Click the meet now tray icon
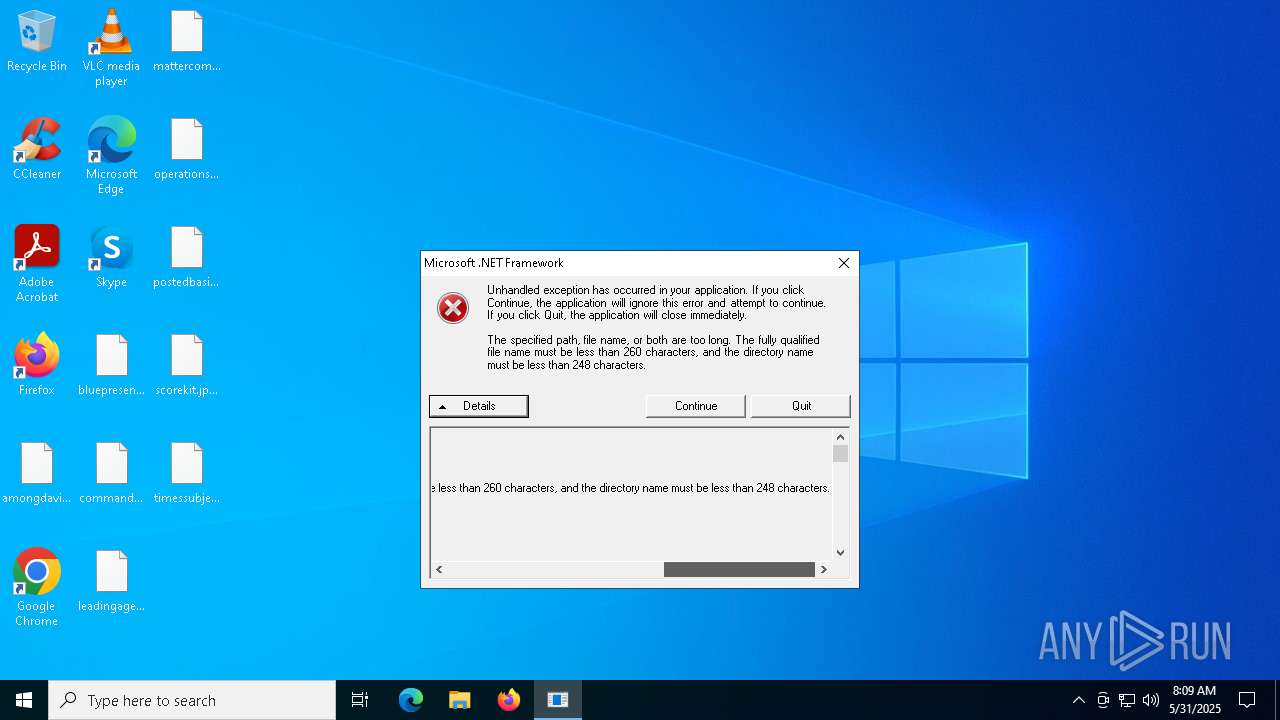The width and height of the screenshot is (1280, 720). (x=1103, y=700)
